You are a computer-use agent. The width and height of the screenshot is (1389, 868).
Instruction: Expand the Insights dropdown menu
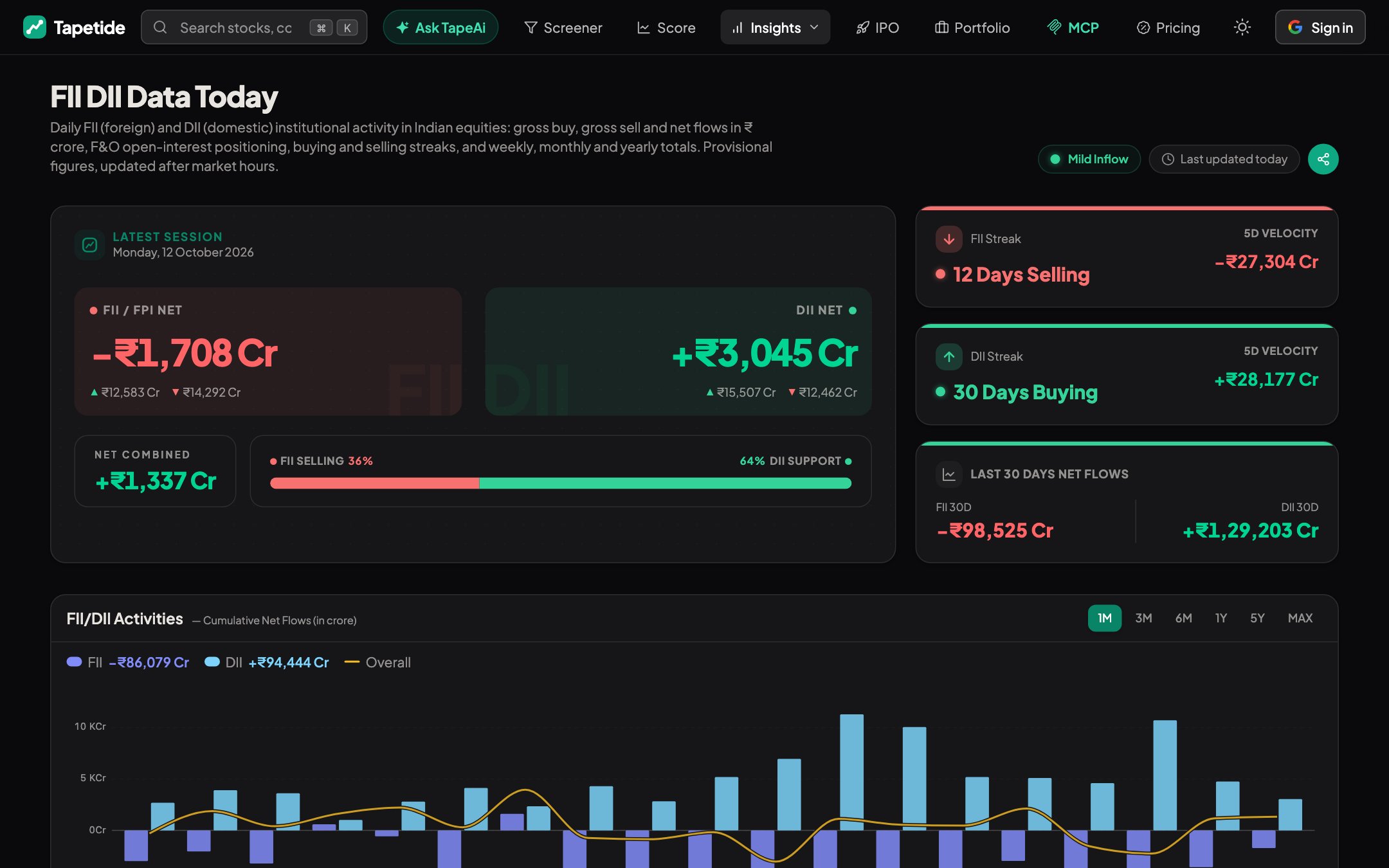(775, 27)
